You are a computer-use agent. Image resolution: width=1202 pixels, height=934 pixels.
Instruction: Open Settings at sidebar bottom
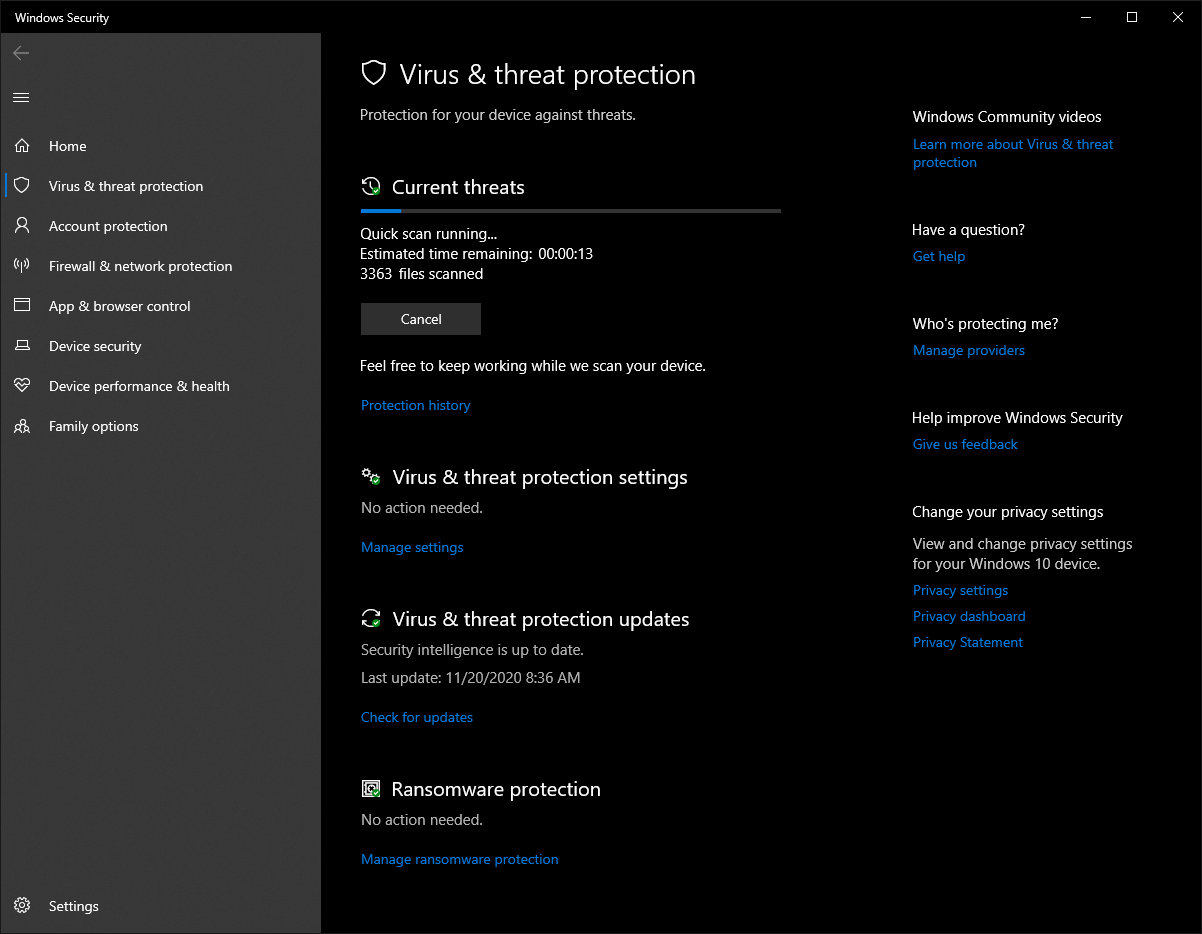(160, 906)
